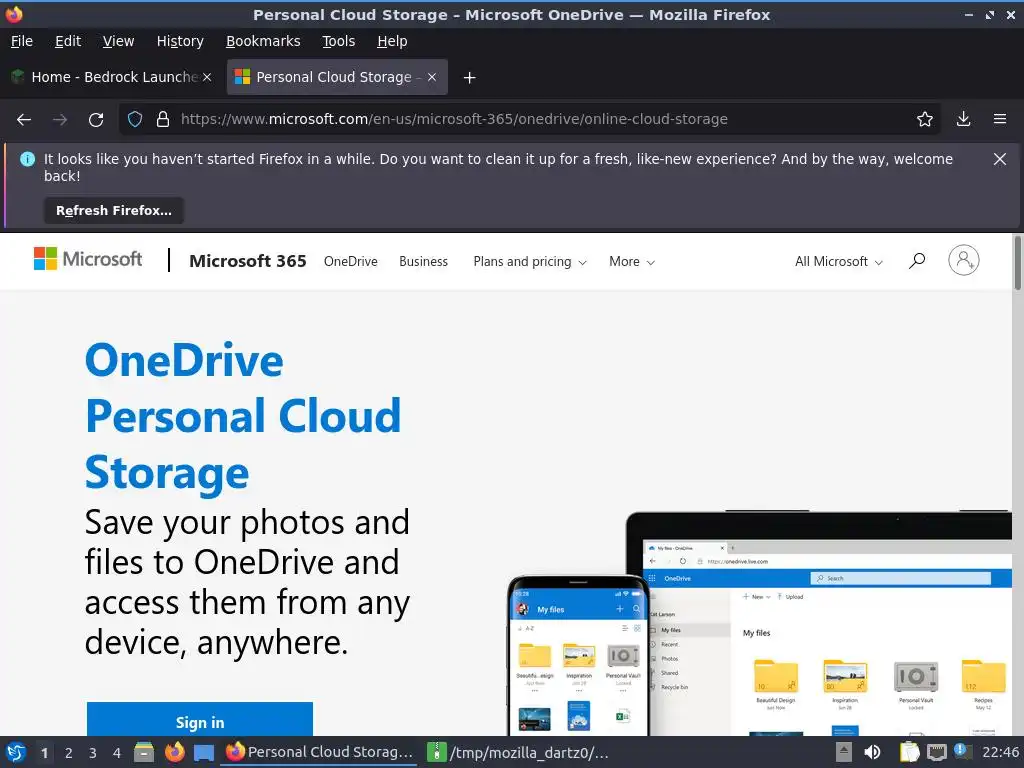Open the View menu
The image size is (1024, 768).
pos(118,41)
